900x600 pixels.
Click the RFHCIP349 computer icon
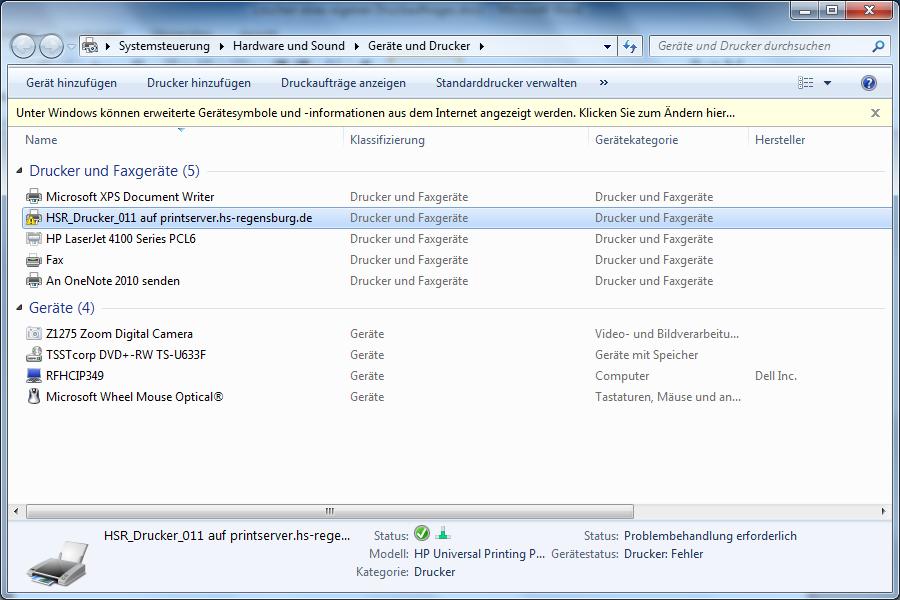click(34, 376)
